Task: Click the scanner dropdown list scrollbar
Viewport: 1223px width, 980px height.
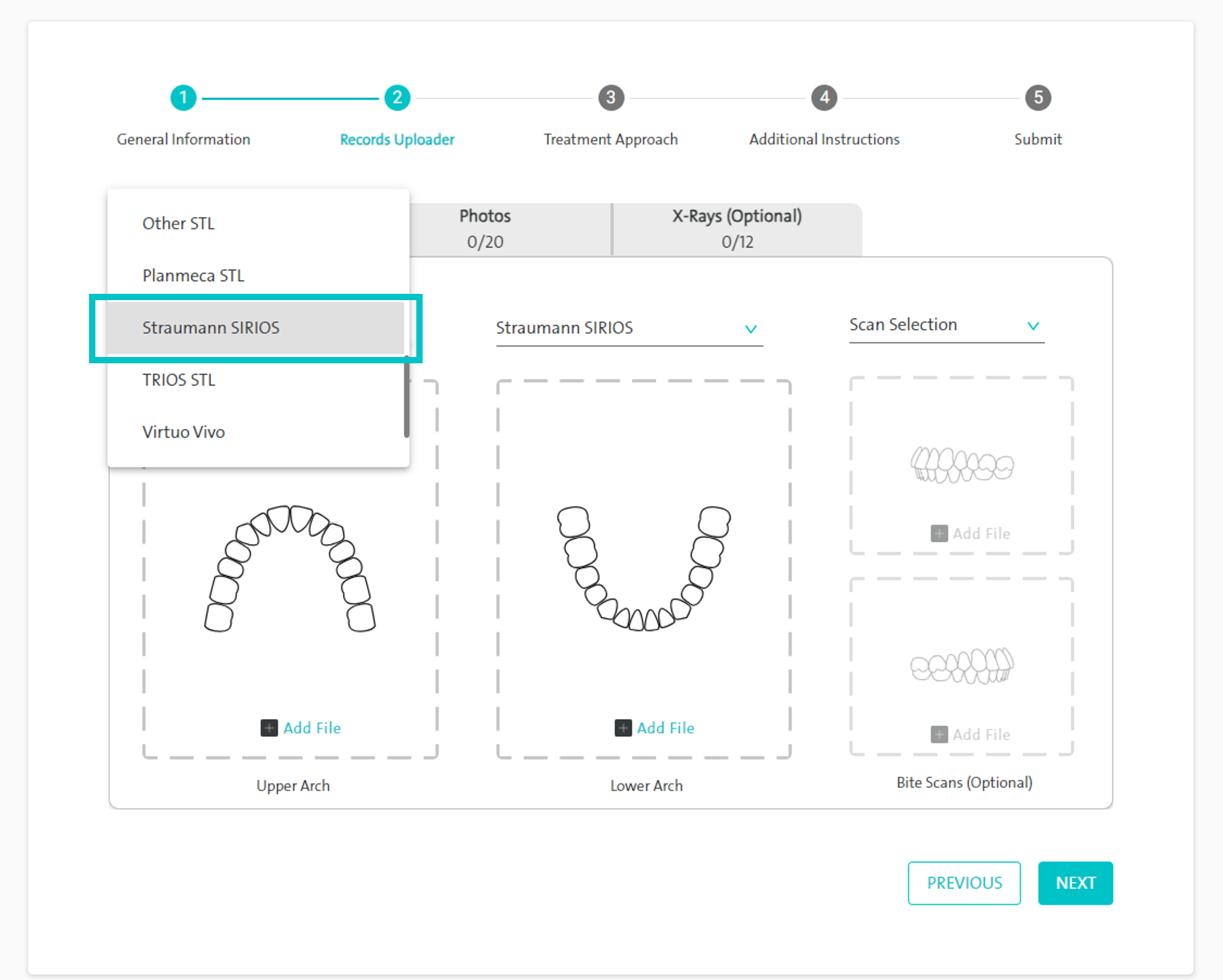Action: coord(406,396)
